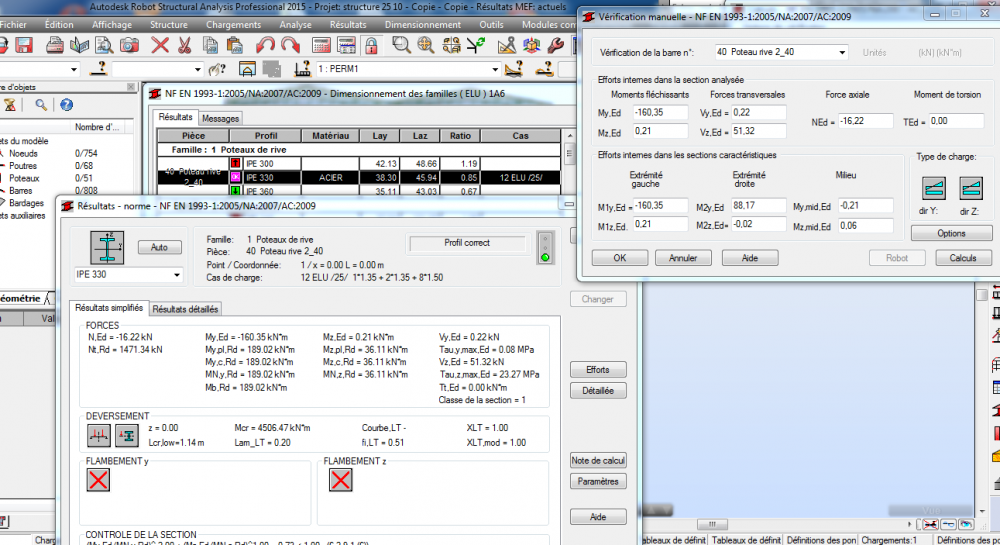Click the paste clipboard icon
The width and height of the screenshot is (1000, 545).
(x=235, y=45)
